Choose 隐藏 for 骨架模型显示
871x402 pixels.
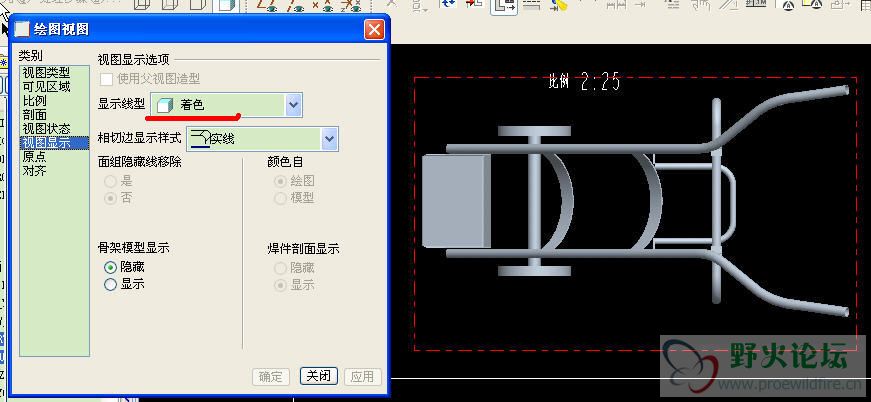pyautogui.click(x=111, y=268)
